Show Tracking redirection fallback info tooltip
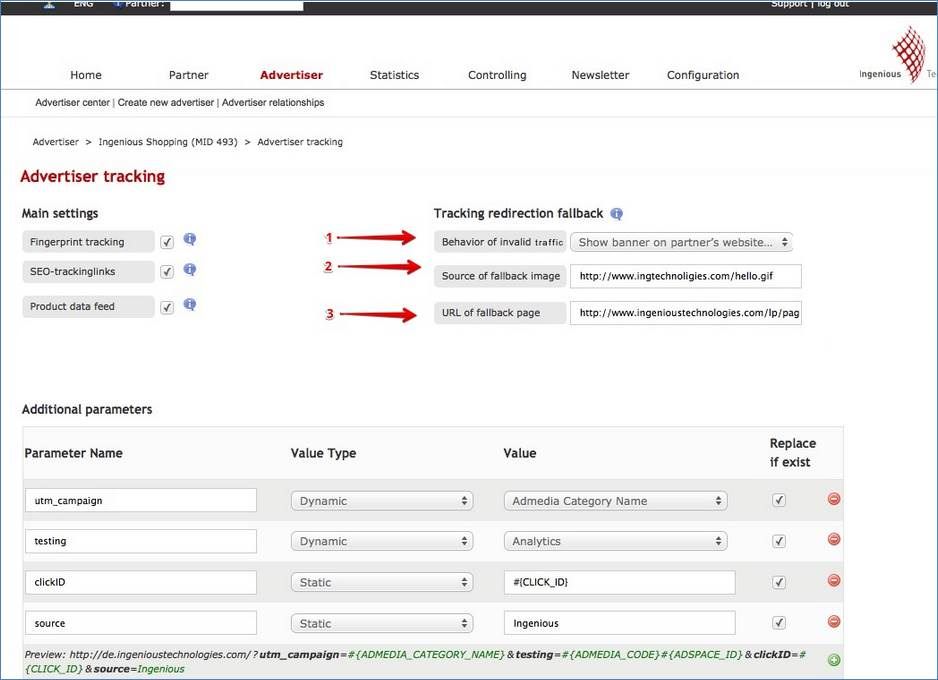This screenshot has height=680, width=938. pyautogui.click(x=616, y=214)
